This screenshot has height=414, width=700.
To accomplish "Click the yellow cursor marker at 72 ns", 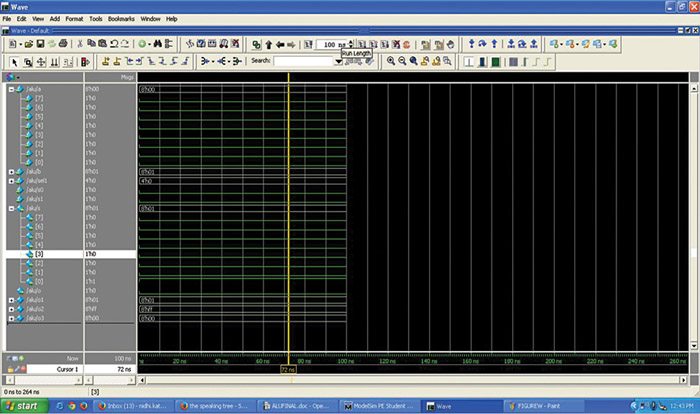I will 288,368.
